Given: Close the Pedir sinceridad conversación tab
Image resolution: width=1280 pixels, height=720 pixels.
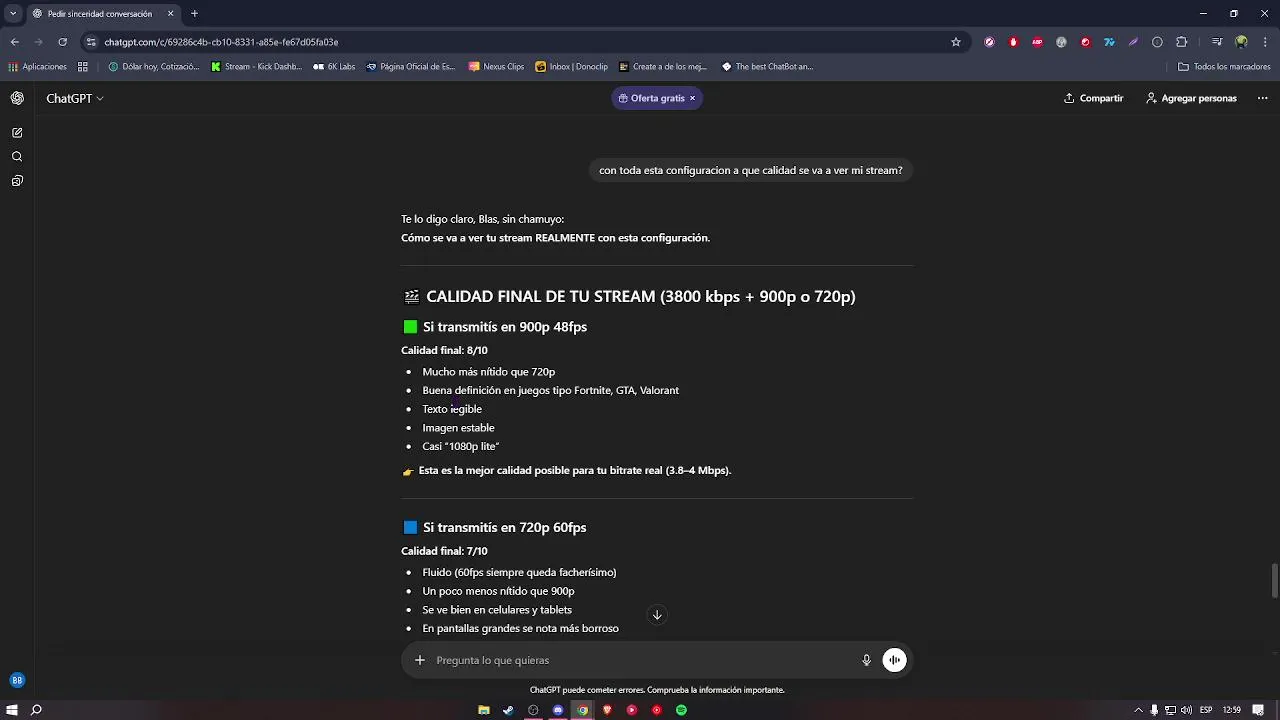Looking at the screenshot, I should tap(170, 14).
